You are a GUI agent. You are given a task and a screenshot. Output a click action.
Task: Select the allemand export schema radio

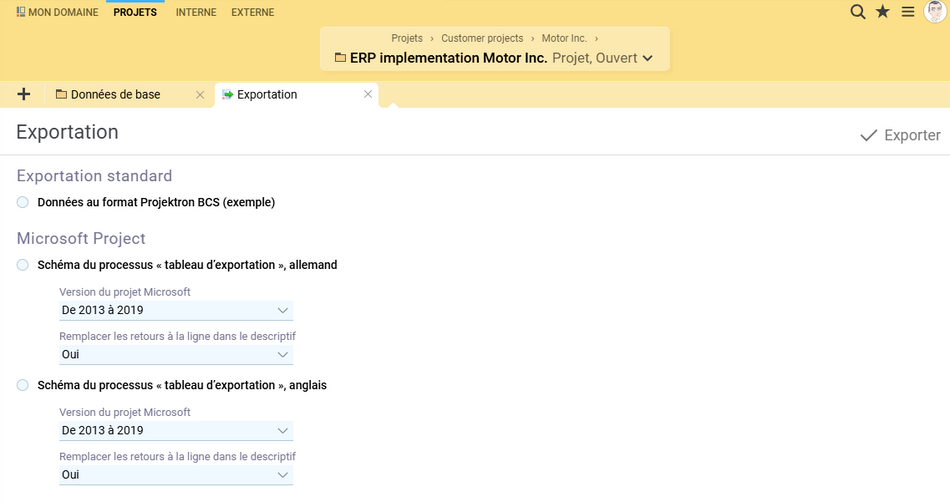click(22, 265)
